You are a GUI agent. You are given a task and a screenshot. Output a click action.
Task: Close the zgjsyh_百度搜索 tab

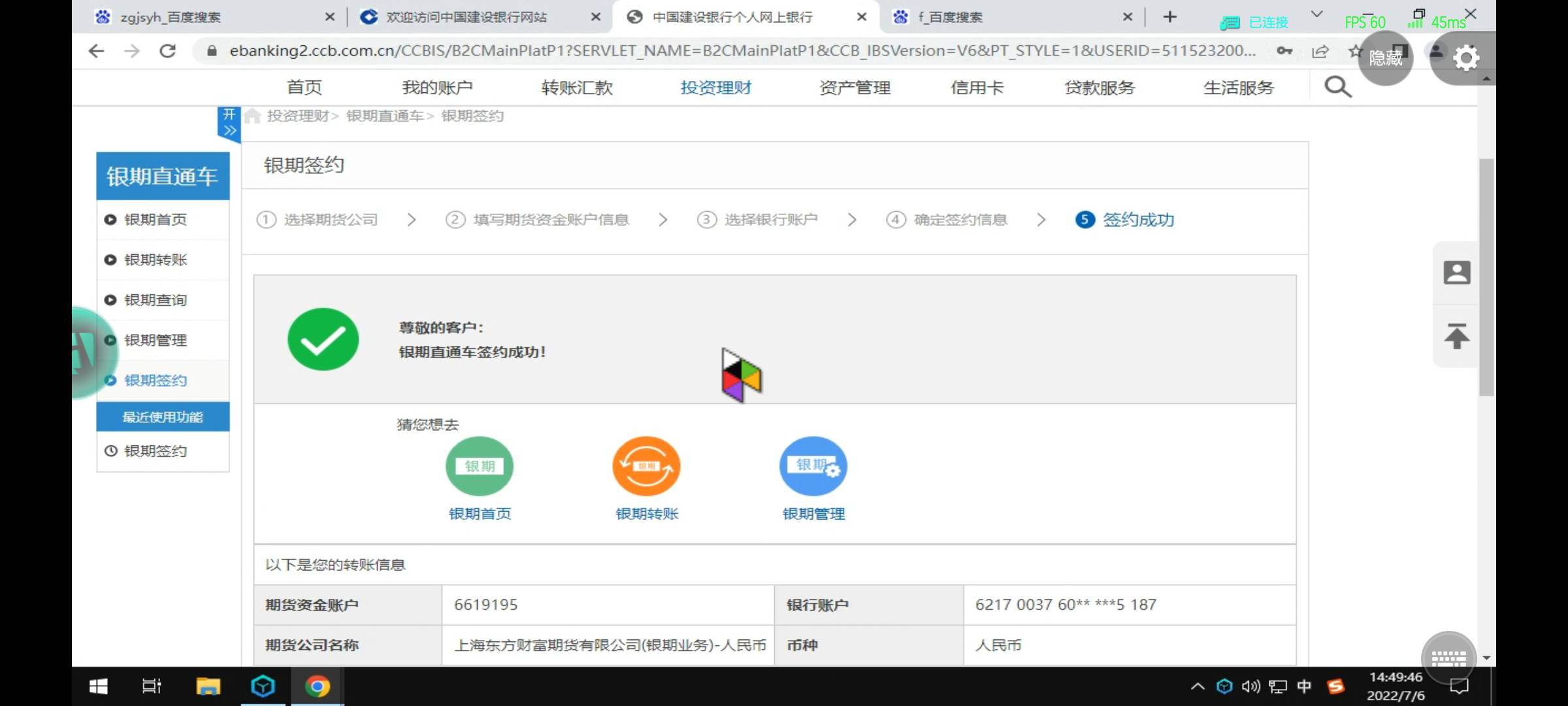(330, 17)
